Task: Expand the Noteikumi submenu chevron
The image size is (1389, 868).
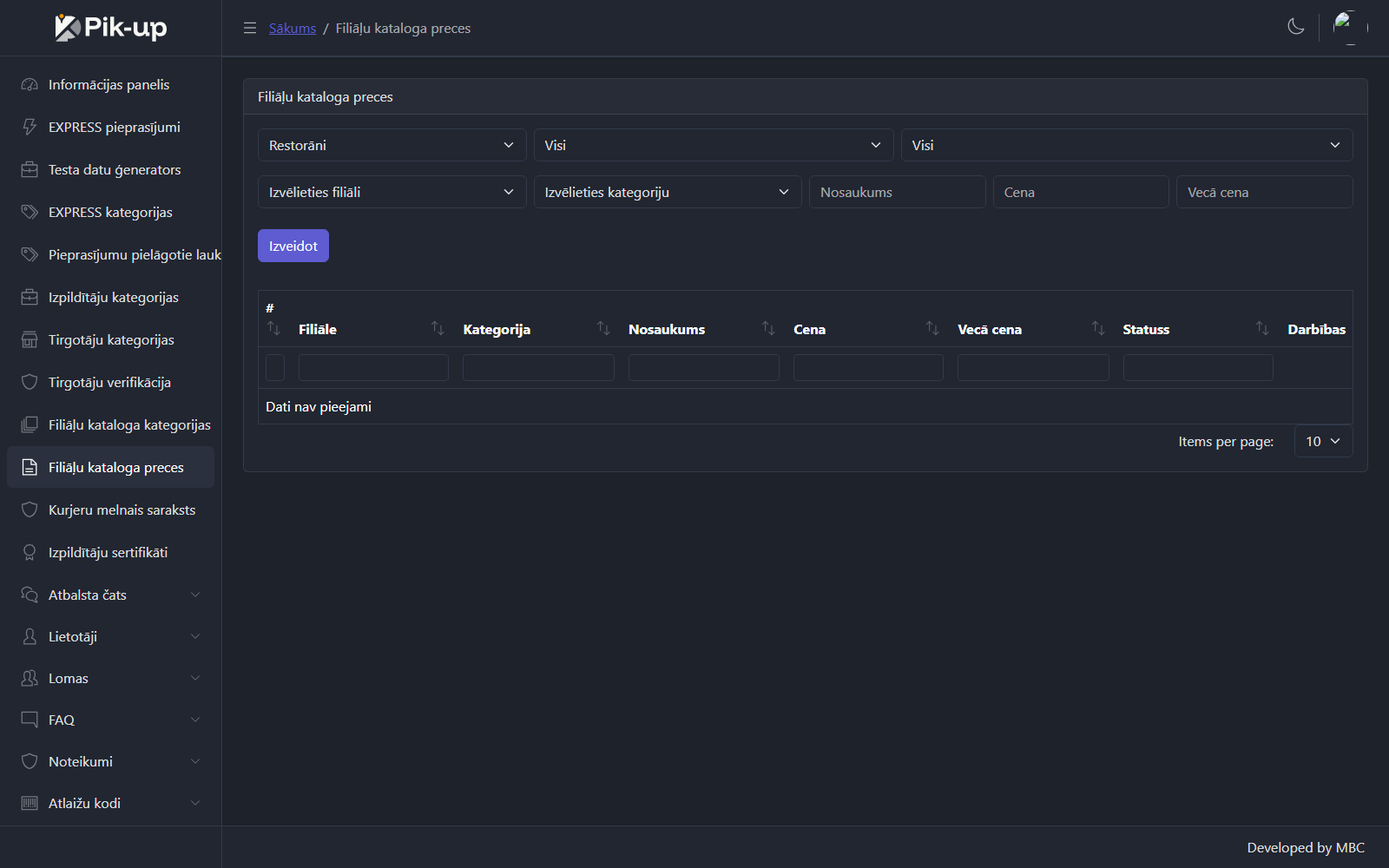Action: tap(195, 762)
